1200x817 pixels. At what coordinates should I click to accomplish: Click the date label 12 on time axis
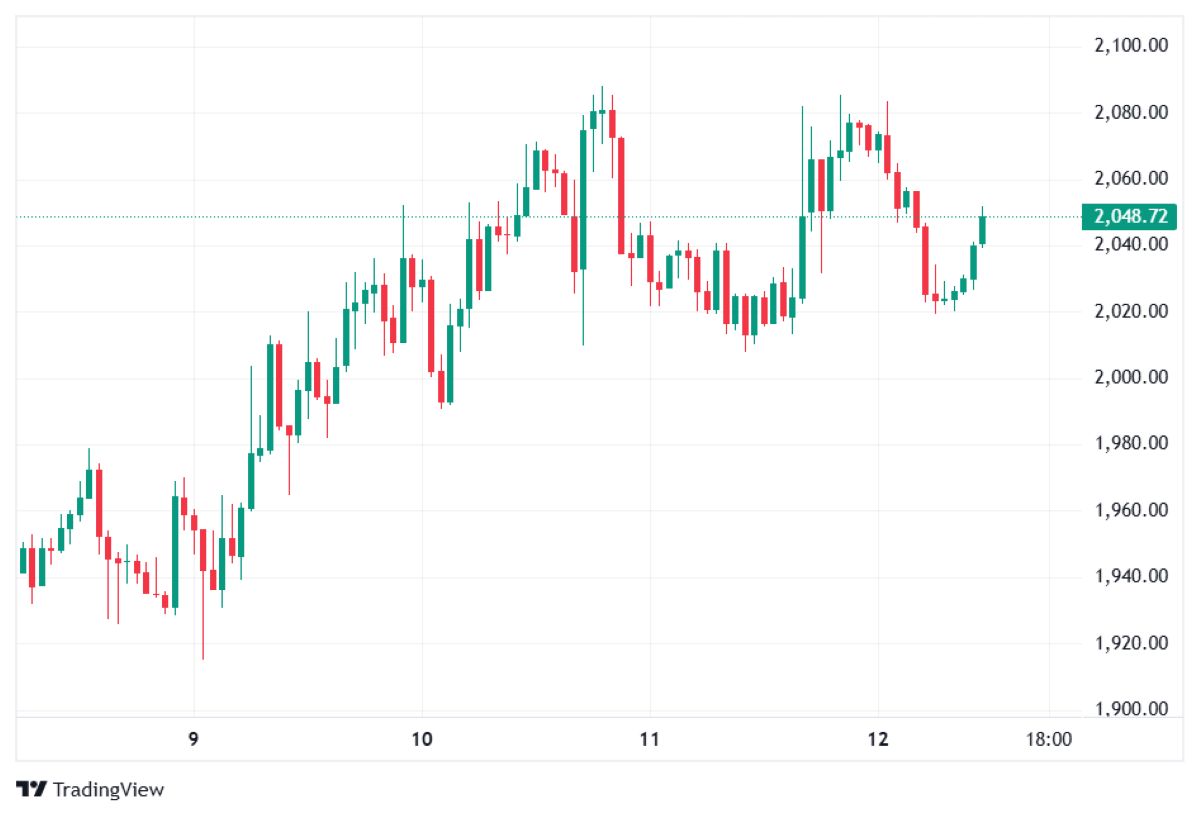[878, 740]
